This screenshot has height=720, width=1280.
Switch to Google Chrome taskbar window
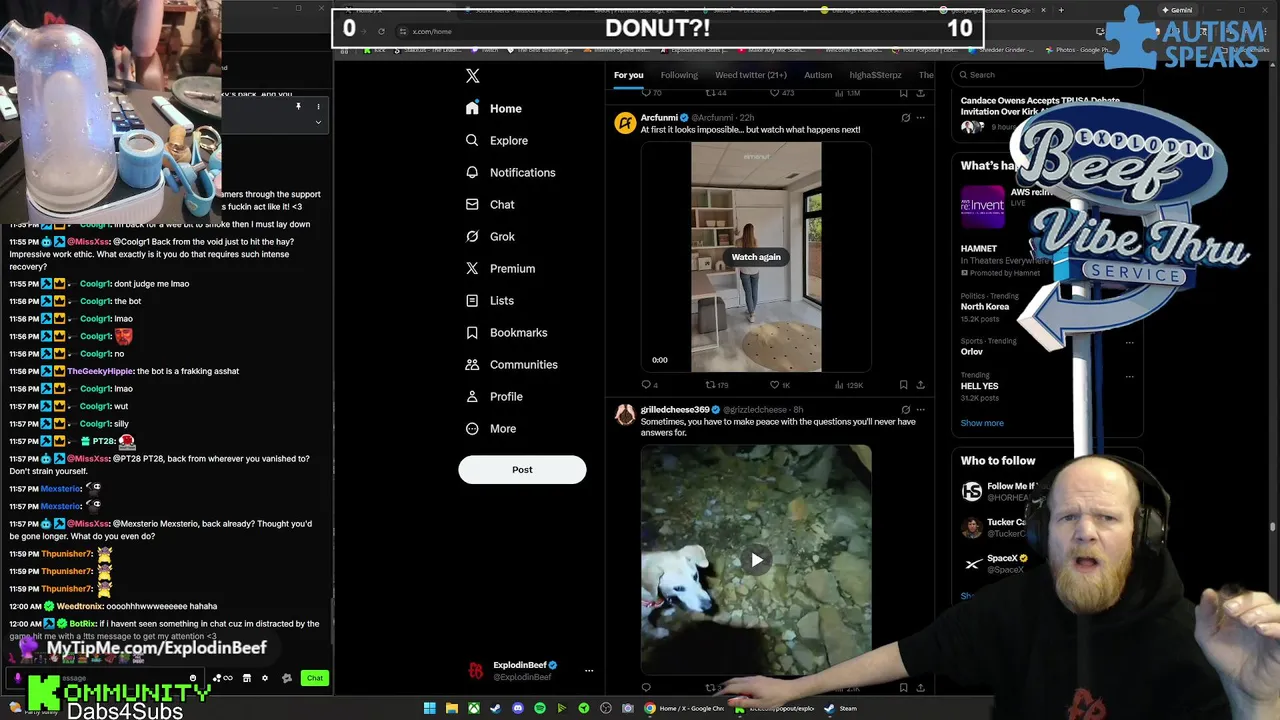[x=685, y=708]
